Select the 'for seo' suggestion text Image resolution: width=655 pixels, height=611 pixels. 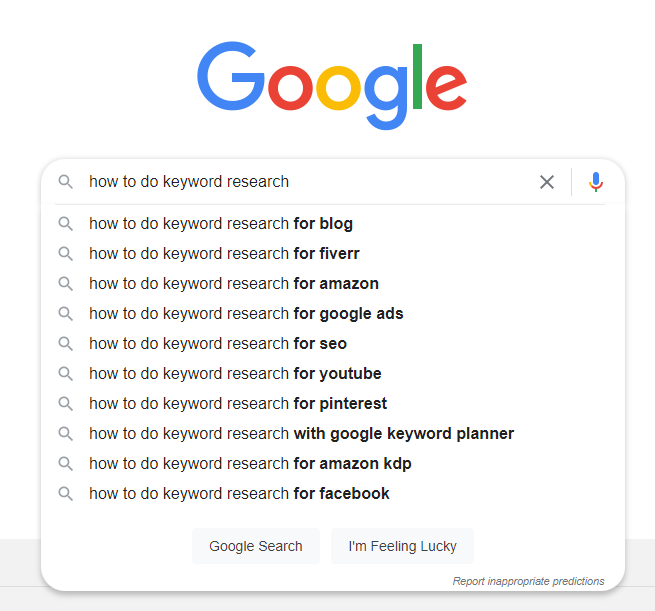point(218,344)
